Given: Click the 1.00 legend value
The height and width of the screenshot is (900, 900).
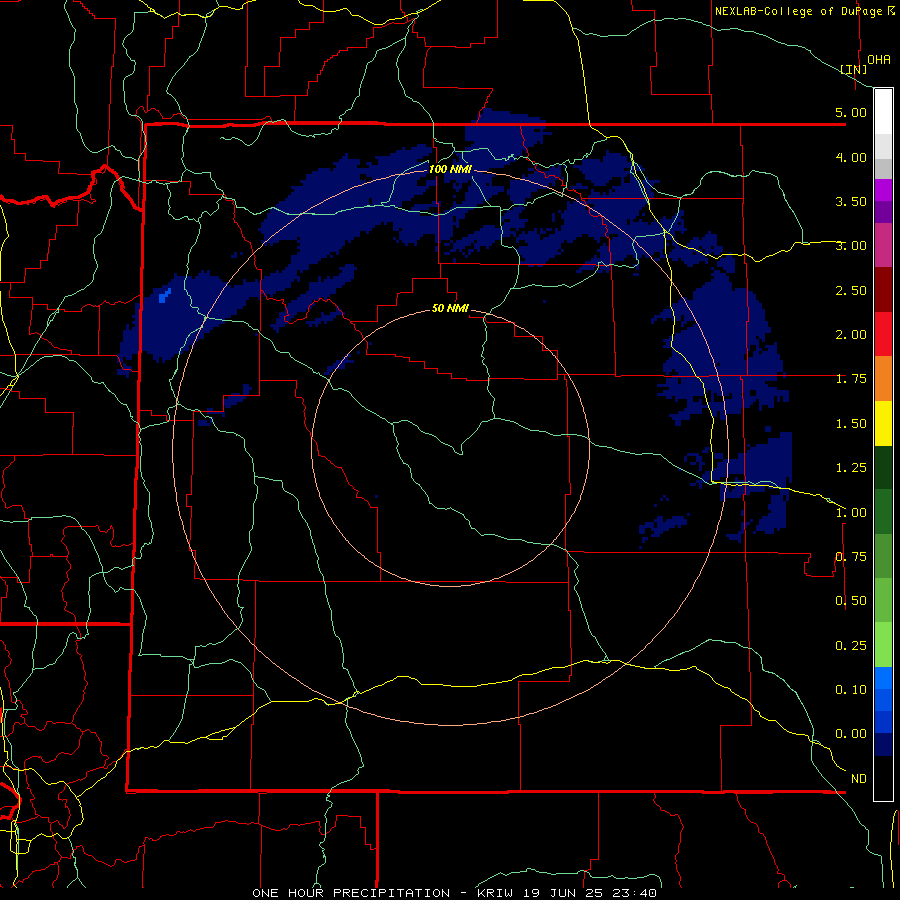Looking at the screenshot, I should point(851,513).
